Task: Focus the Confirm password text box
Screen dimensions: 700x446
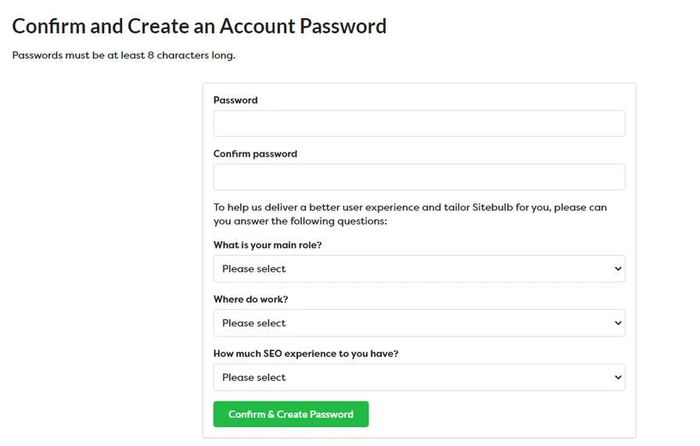Action: click(419, 177)
